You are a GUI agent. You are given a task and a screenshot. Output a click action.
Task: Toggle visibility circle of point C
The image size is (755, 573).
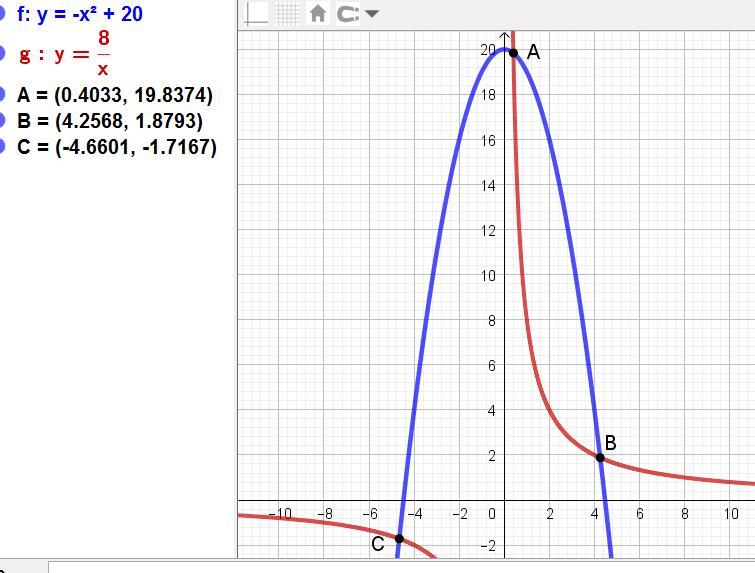[3, 147]
